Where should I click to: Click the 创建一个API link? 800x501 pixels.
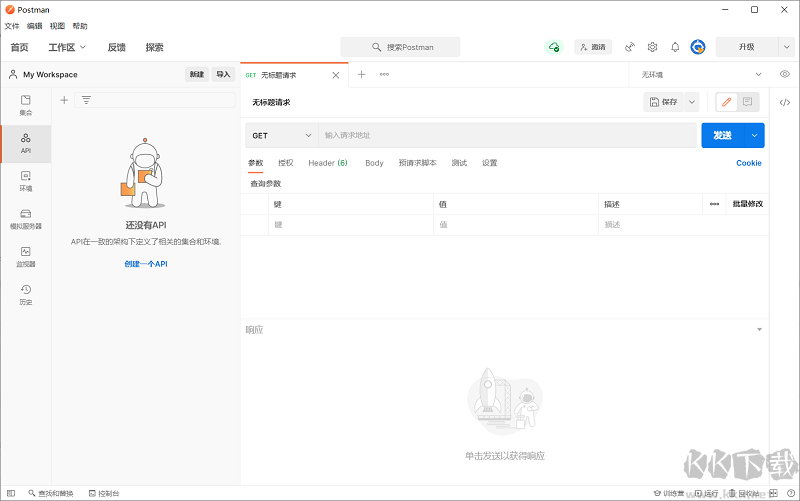(146, 264)
